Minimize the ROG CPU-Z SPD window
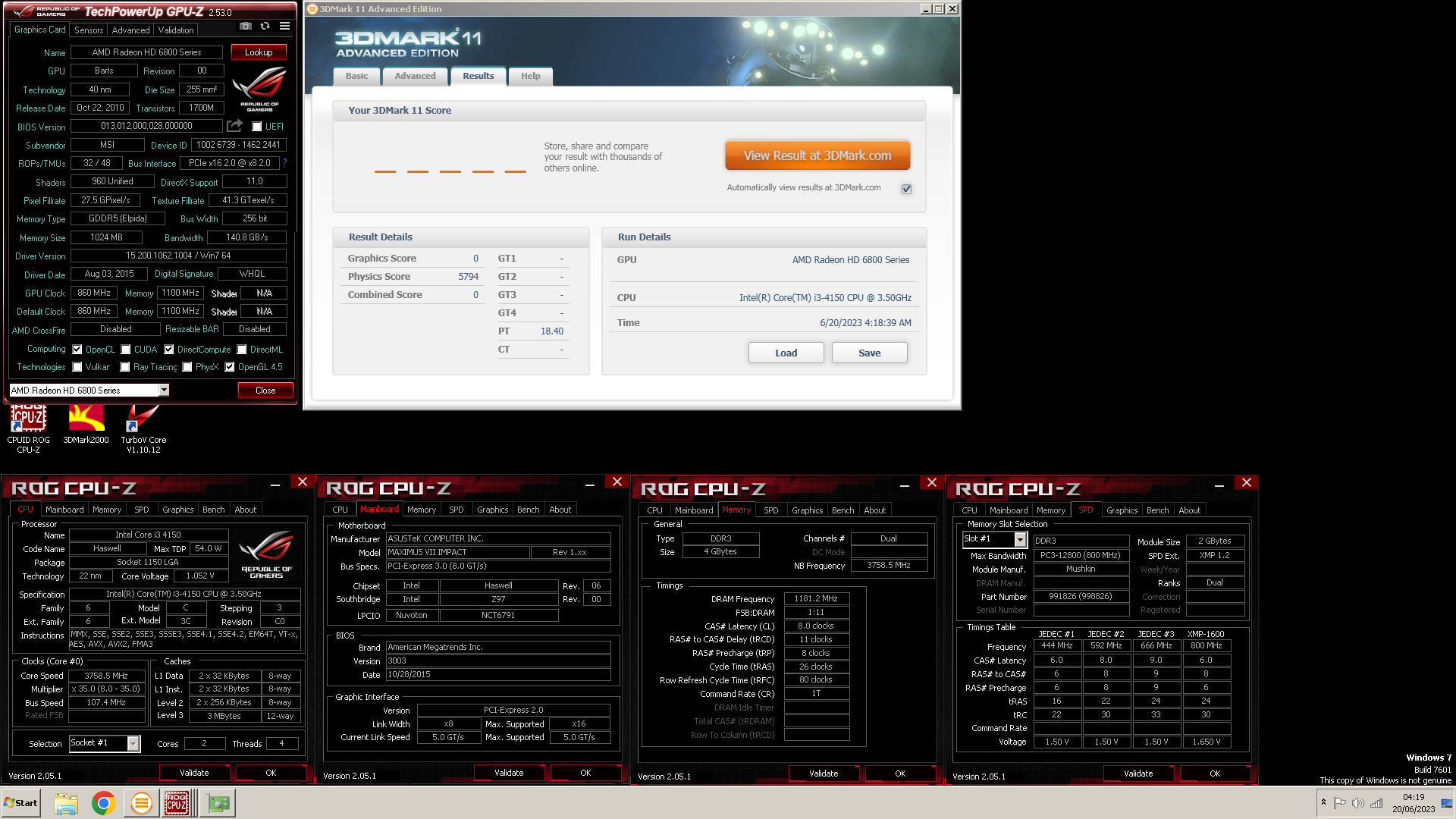The width and height of the screenshot is (1456, 819). coord(1219,485)
